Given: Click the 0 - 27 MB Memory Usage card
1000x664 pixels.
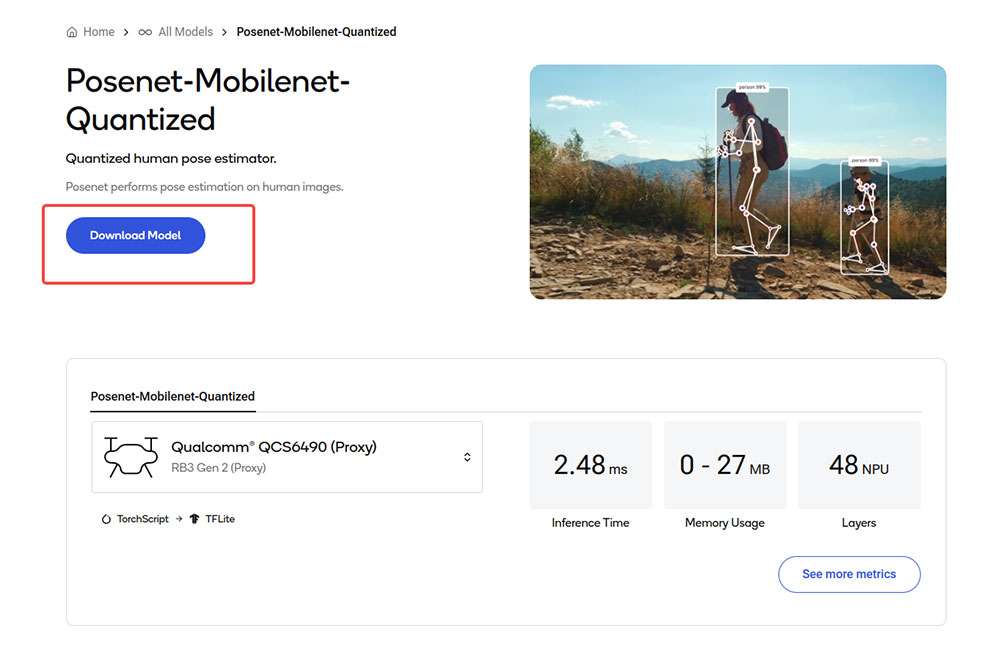Looking at the screenshot, I should [725, 465].
